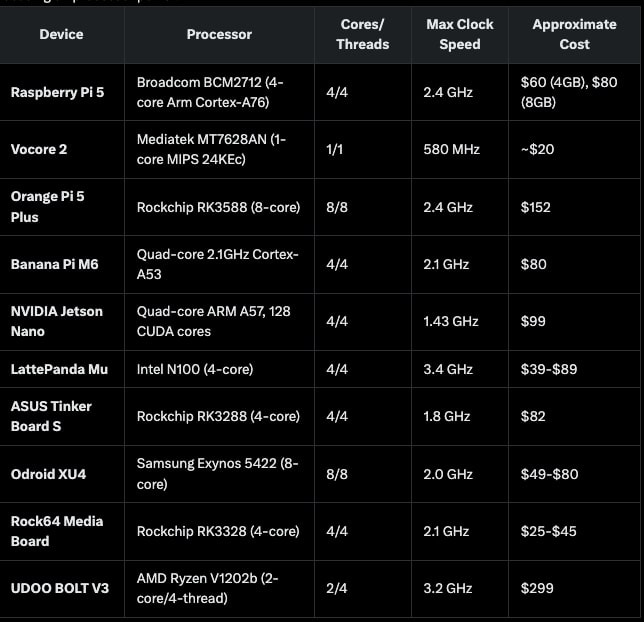Viewport: 644px width, 622px height.
Task: Click the Quad-core 2.1GHz Cortex-A53 cell
Action: click(218, 264)
